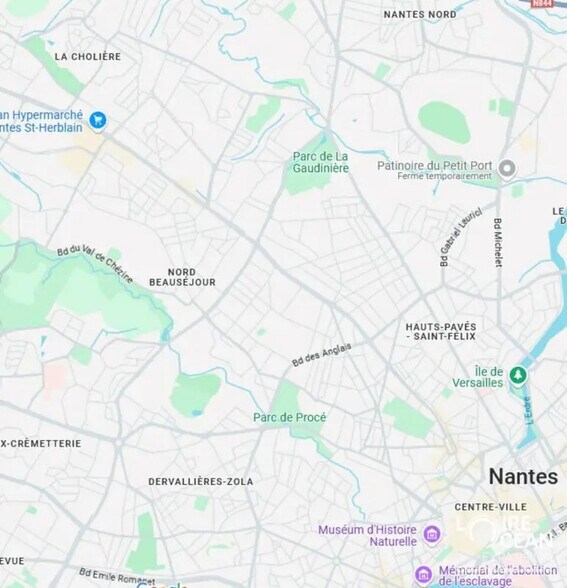The image size is (567, 588).
Task: Click the Parc de Procé label
Action: tap(290, 417)
